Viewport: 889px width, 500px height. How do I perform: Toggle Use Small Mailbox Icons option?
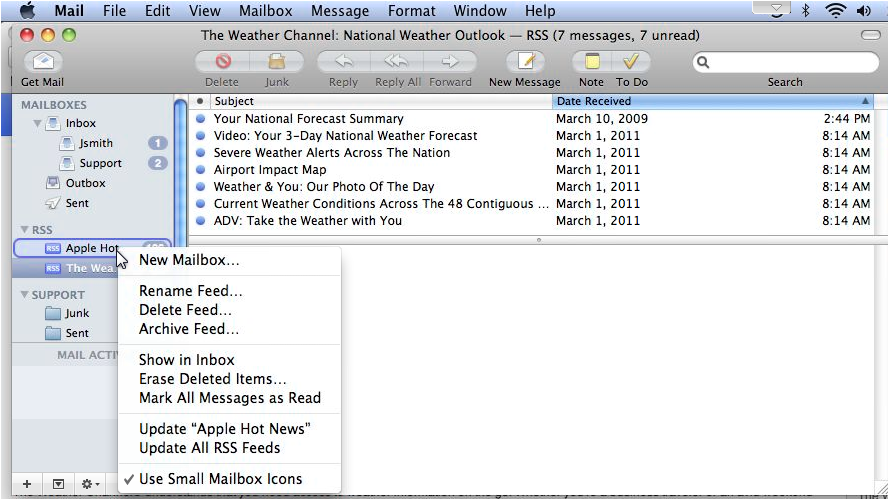(220, 478)
